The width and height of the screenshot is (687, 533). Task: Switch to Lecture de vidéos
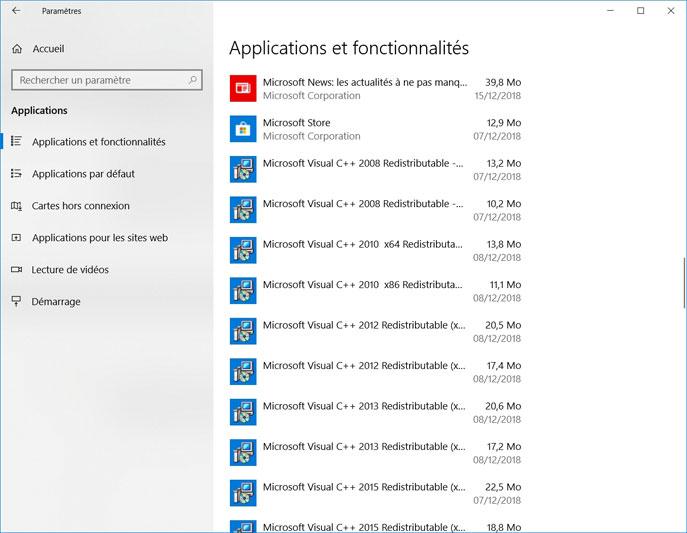[x=70, y=270]
